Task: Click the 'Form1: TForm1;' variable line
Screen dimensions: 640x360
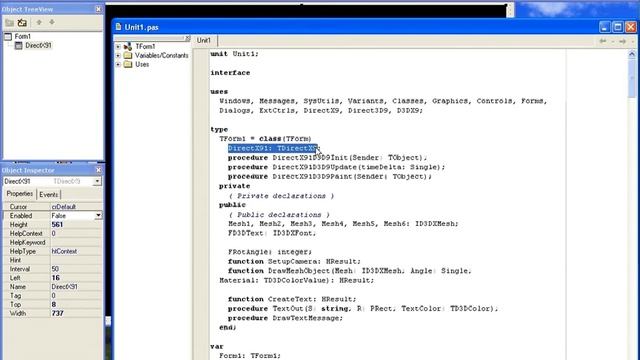Action: [250, 356]
